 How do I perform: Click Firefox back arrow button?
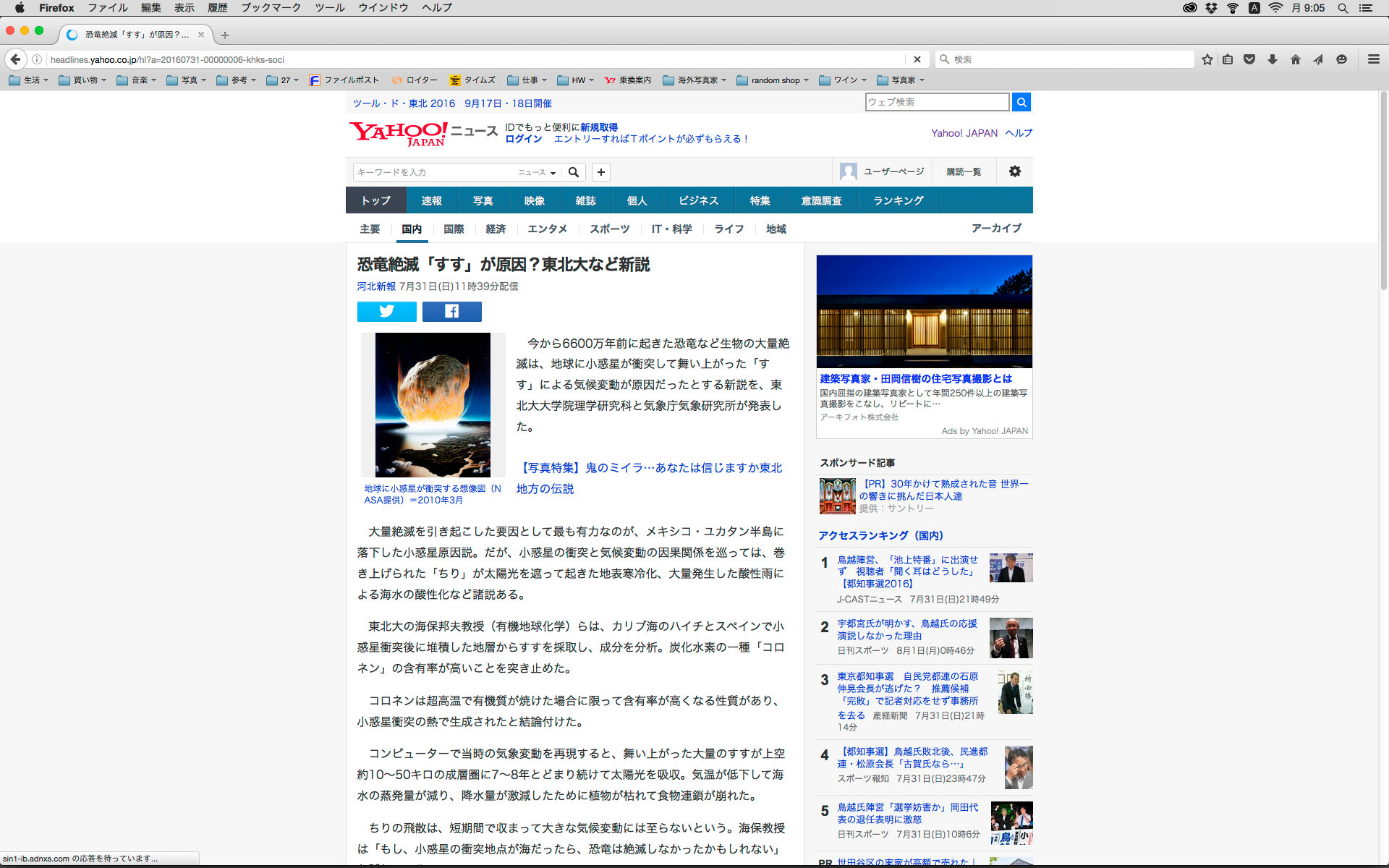(x=15, y=59)
